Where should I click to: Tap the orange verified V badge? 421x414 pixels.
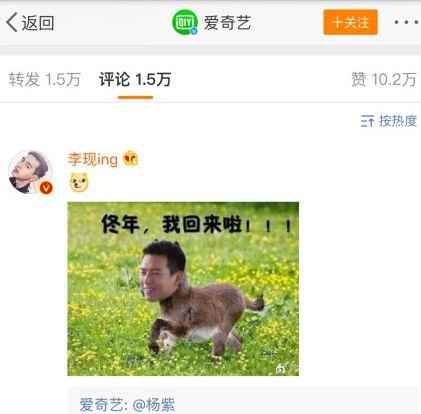(x=46, y=188)
